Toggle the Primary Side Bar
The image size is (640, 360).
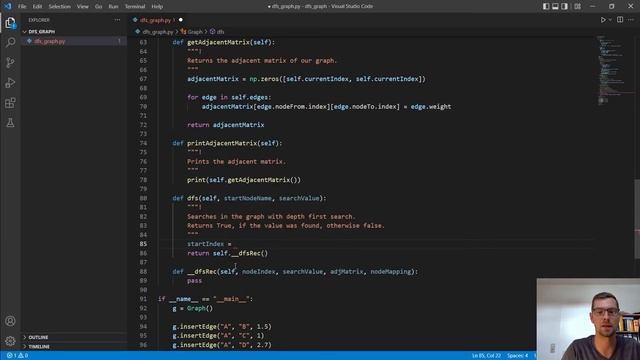coord(546,6)
